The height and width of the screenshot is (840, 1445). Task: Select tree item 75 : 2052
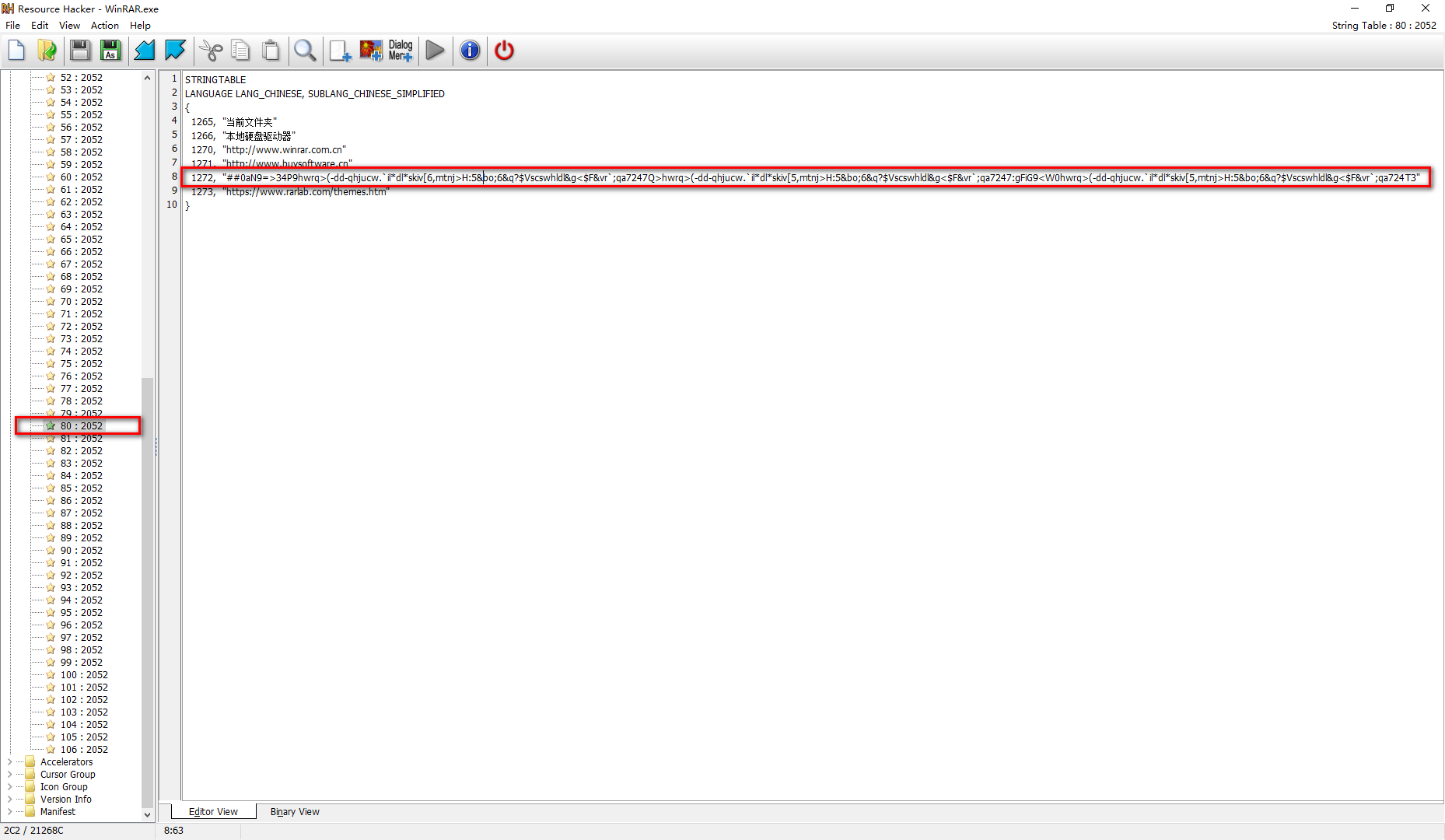coord(81,363)
